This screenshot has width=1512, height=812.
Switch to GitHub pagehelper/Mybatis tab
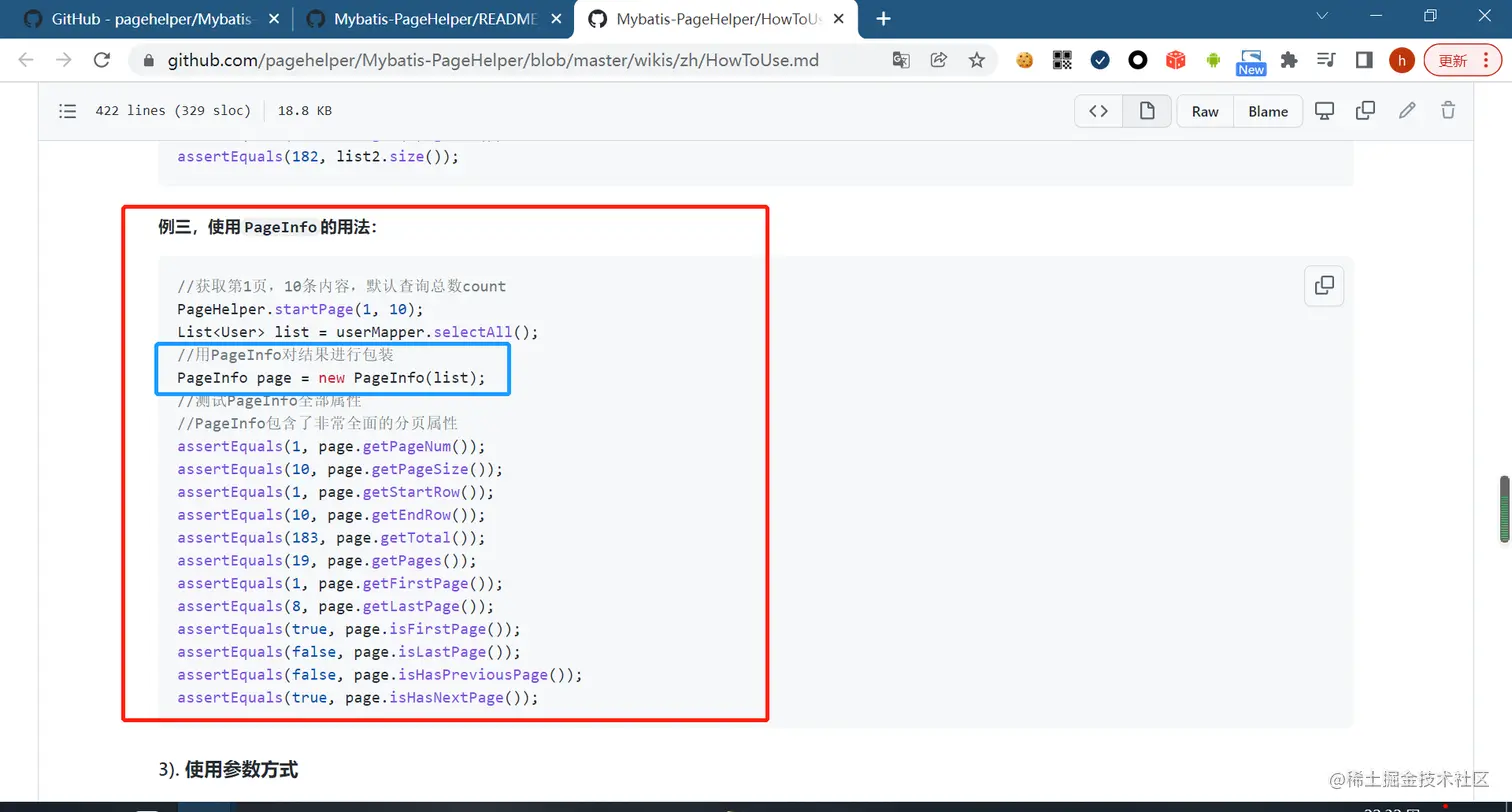tap(150, 19)
